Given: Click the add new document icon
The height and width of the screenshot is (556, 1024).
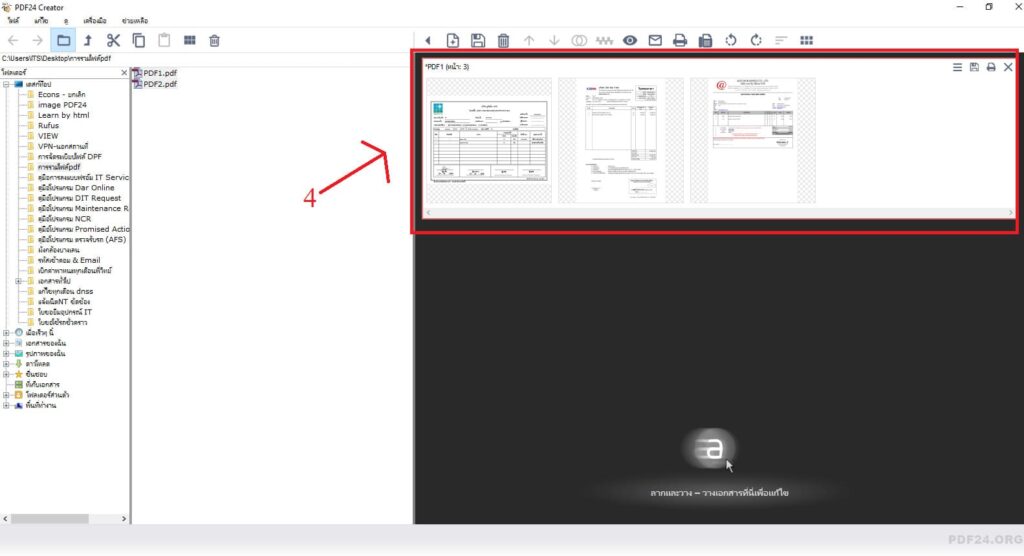Looking at the screenshot, I should coord(453,40).
